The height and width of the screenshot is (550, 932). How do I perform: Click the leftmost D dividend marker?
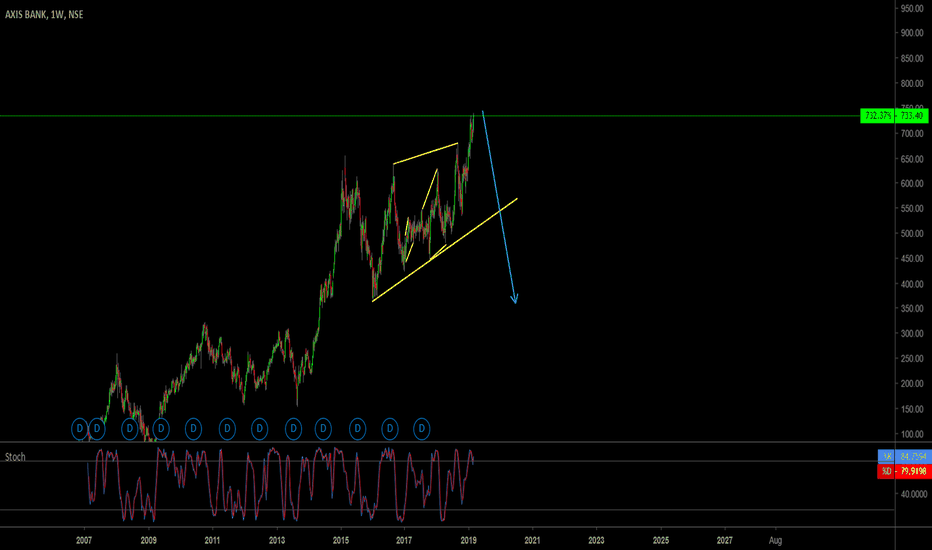(80, 429)
